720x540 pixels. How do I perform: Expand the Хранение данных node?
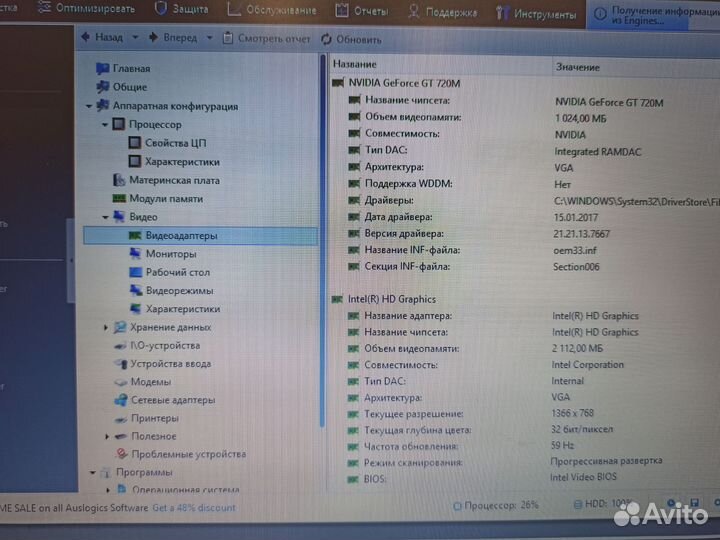point(106,327)
